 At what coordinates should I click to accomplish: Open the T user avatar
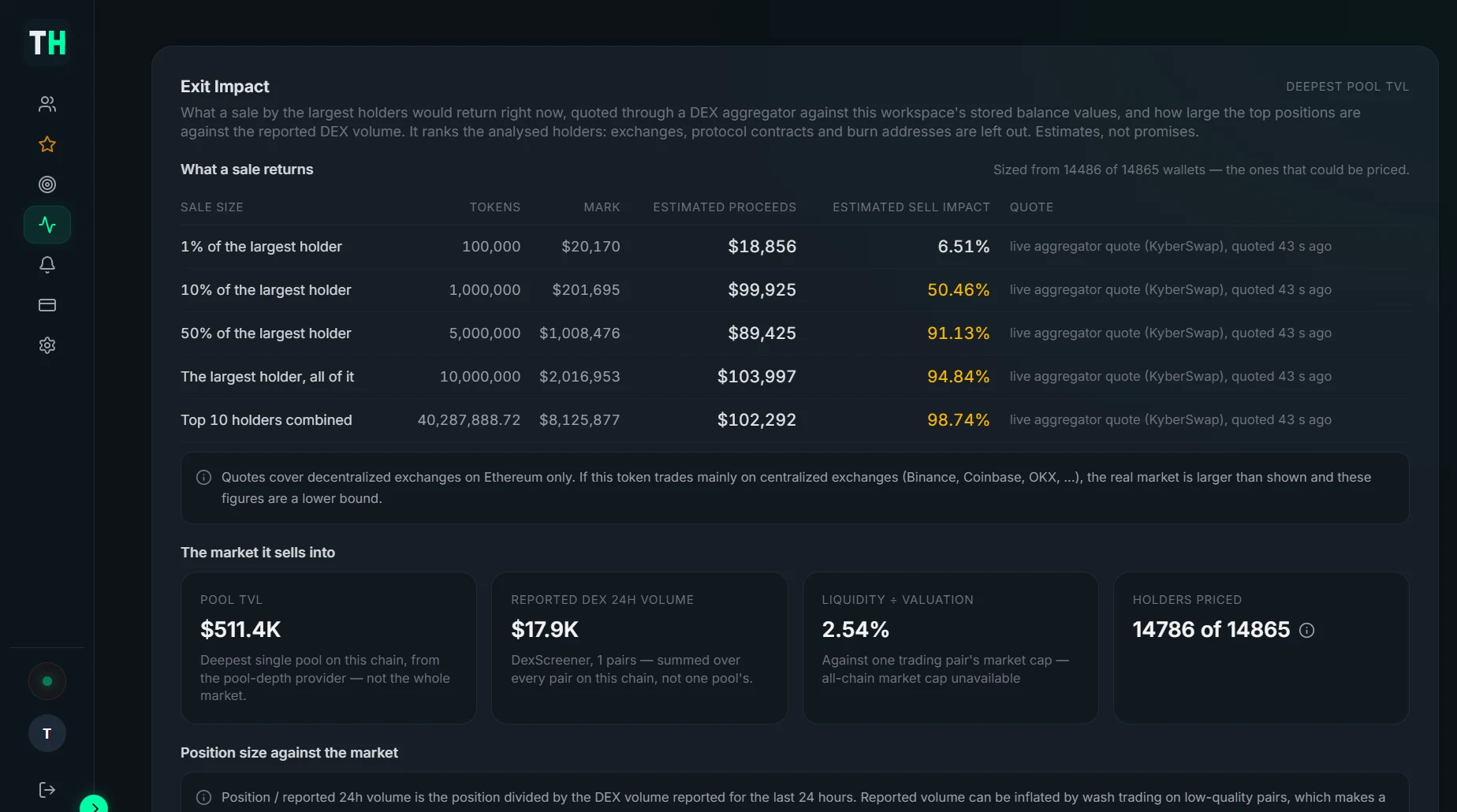tap(47, 733)
